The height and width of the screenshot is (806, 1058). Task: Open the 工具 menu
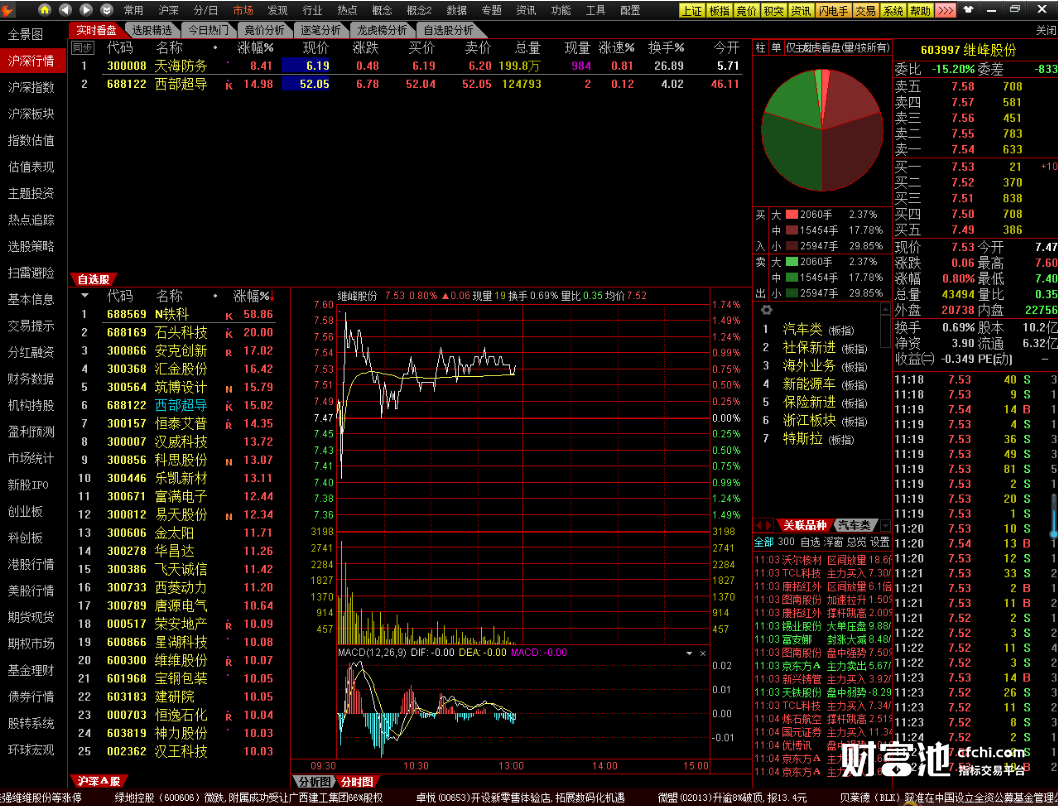point(595,10)
